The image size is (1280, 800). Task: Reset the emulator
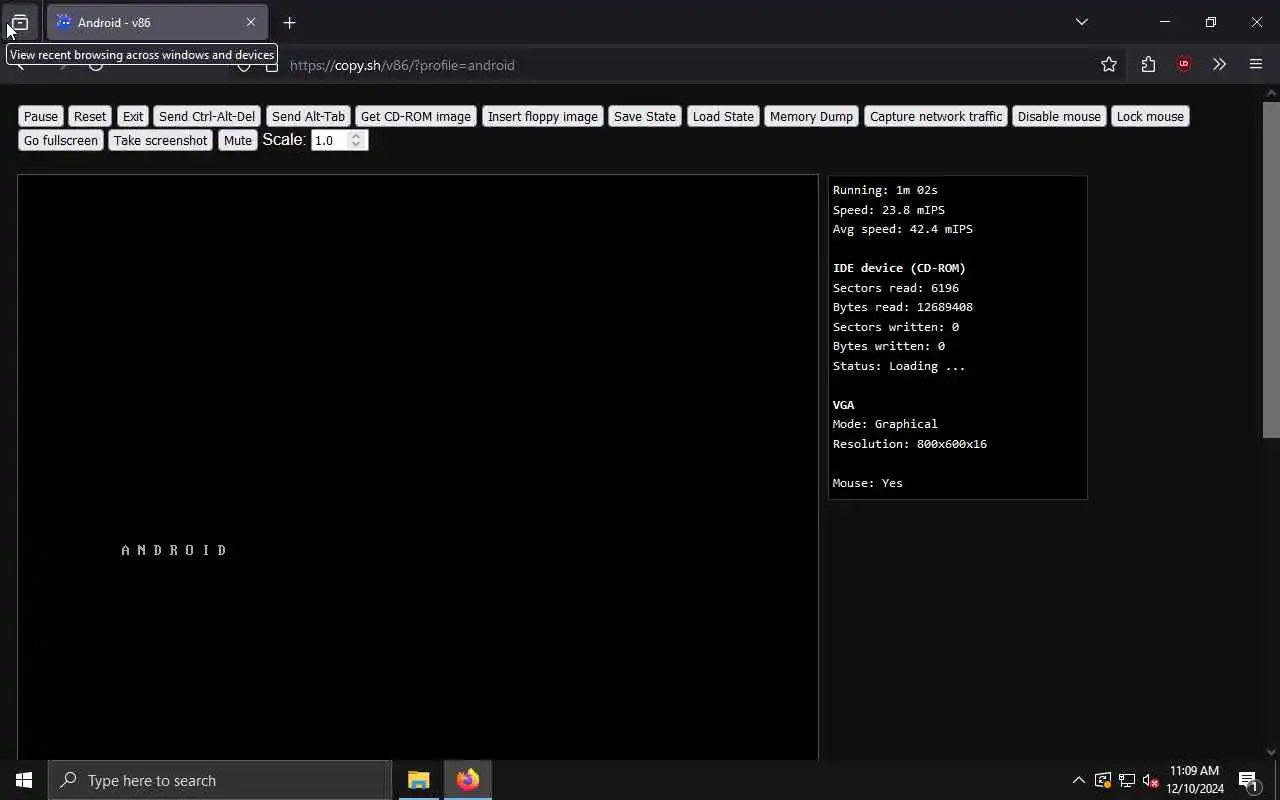tap(90, 116)
